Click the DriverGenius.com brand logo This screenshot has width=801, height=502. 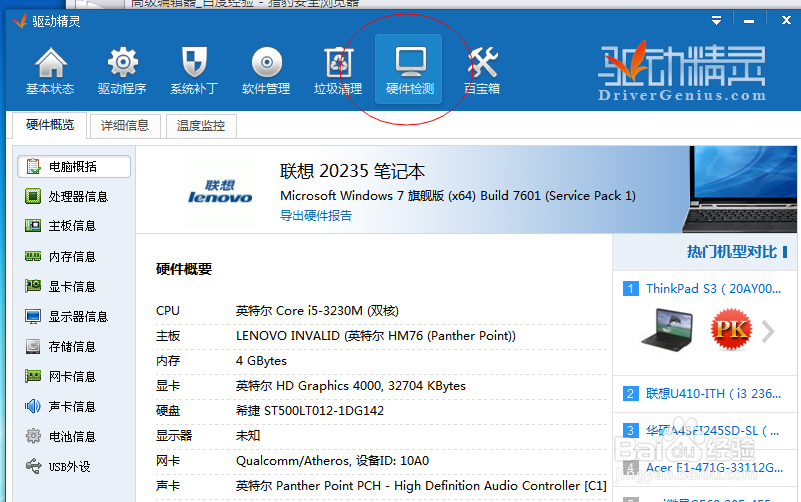(x=681, y=71)
